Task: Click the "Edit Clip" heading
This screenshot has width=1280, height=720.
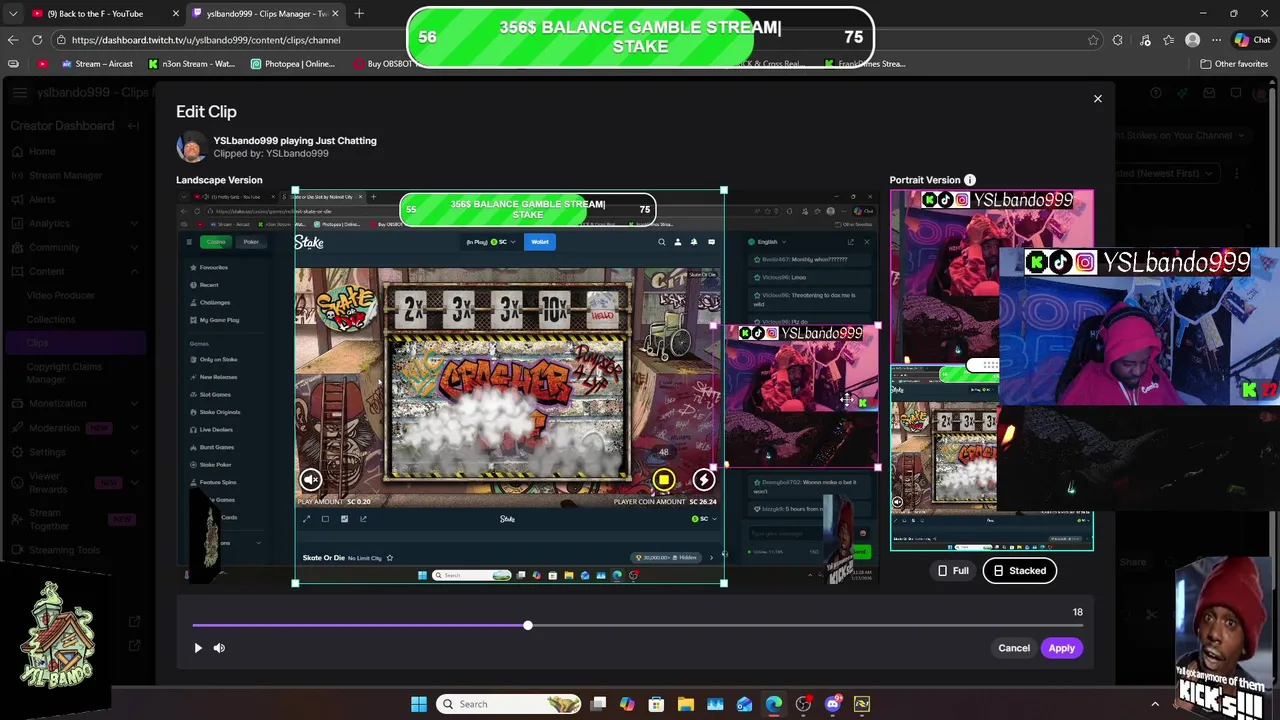Action: 206,112
